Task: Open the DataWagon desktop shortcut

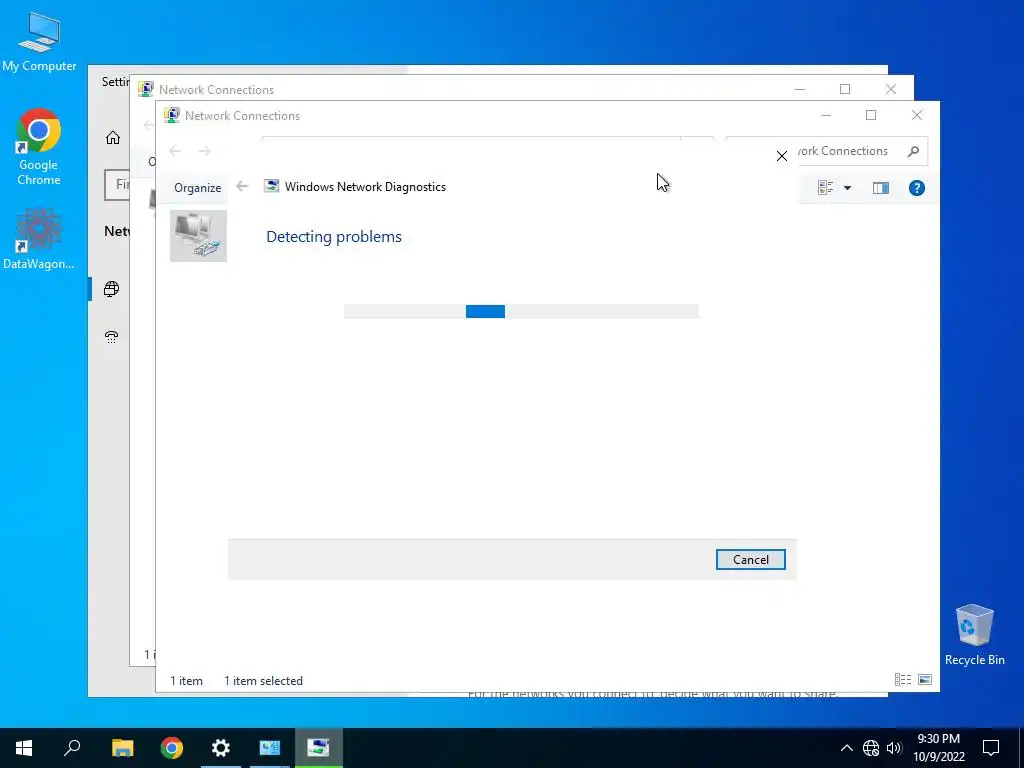Action: (x=39, y=239)
